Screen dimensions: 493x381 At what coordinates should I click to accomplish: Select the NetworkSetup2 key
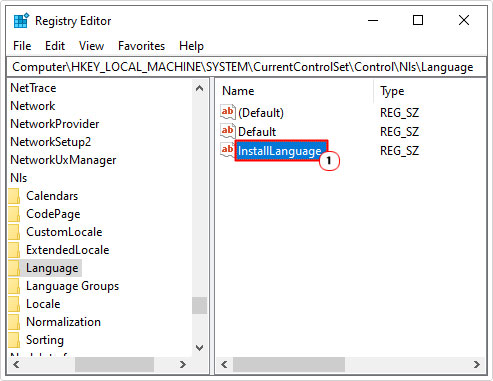(50, 142)
